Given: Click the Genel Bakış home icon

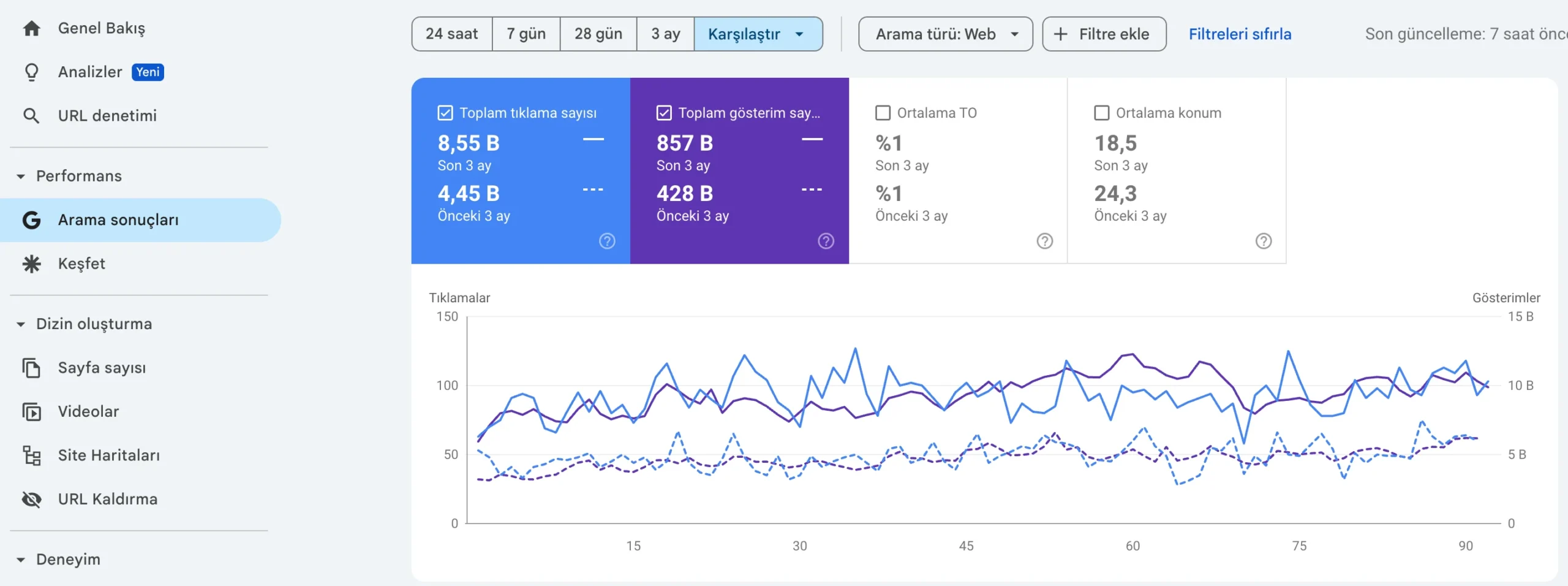Looking at the screenshot, I should point(31,29).
